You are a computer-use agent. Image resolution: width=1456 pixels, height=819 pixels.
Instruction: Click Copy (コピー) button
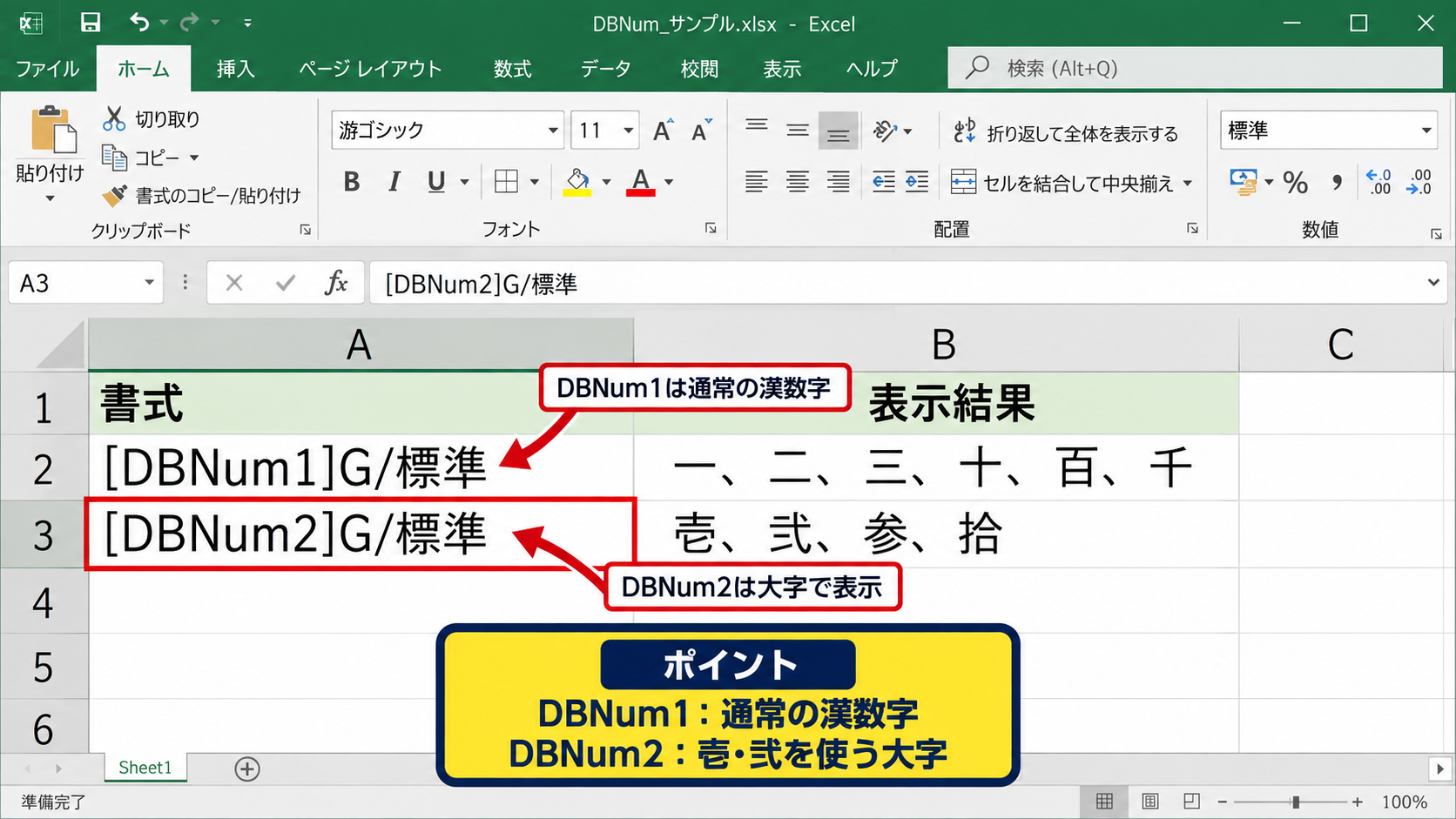(x=140, y=158)
